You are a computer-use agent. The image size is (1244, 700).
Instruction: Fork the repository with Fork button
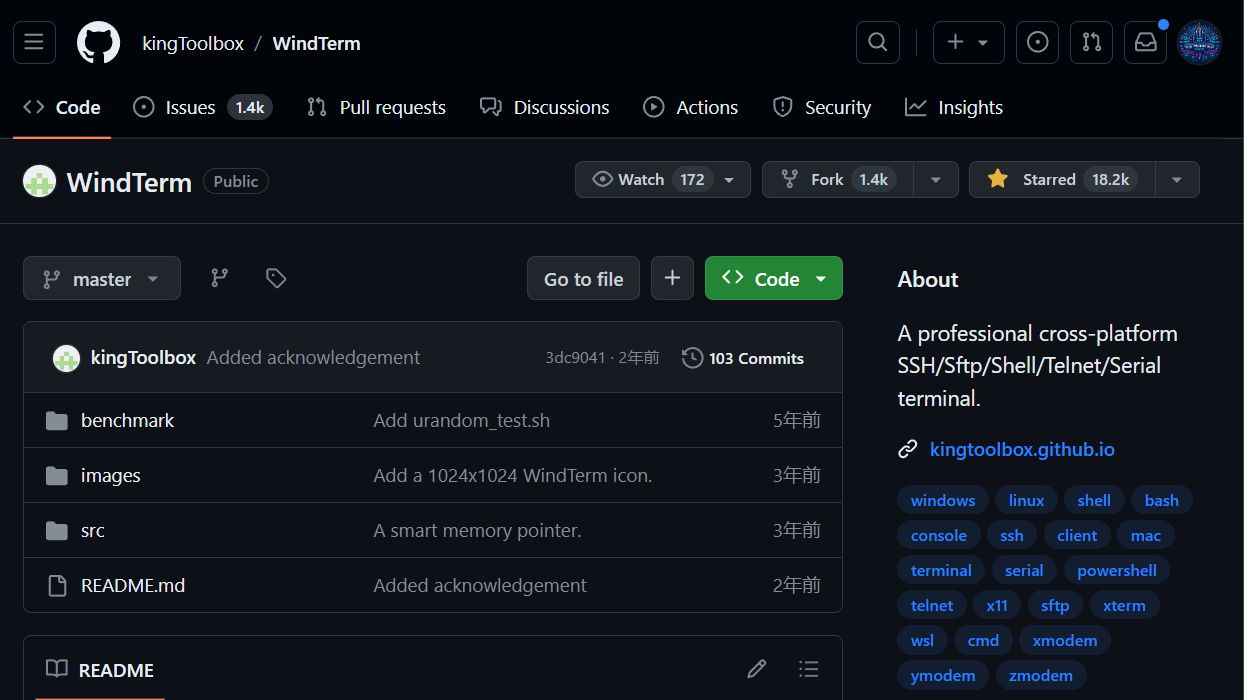coord(838,180)
